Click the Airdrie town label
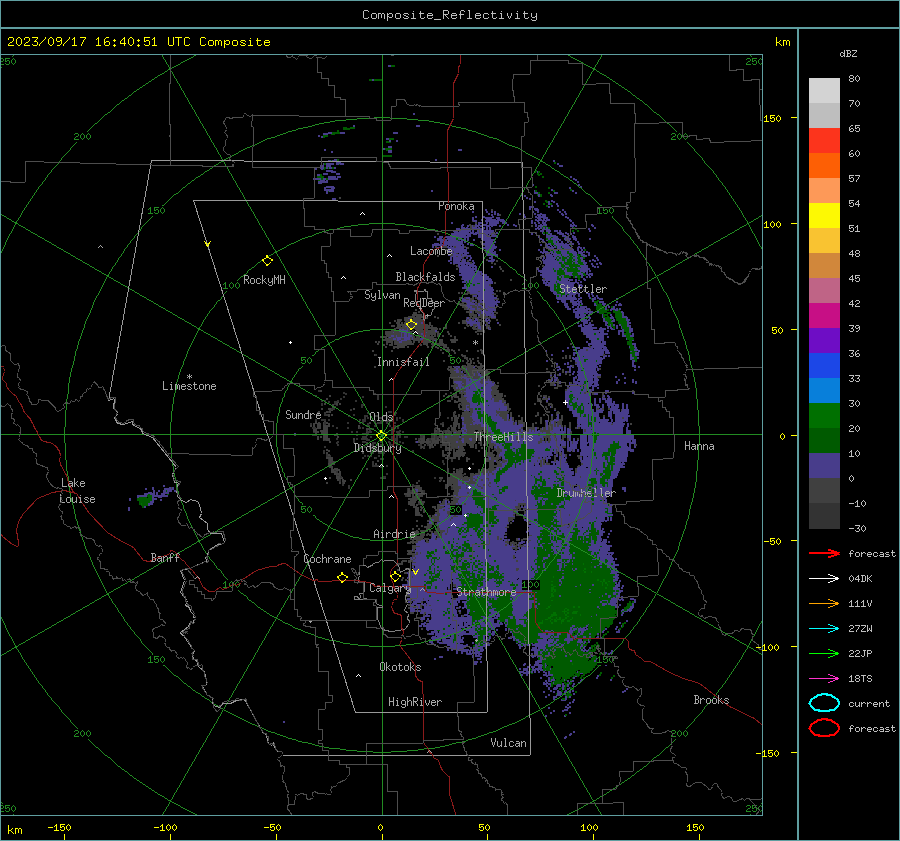This screenshot has width=900, height=841. tap(394, 534)
